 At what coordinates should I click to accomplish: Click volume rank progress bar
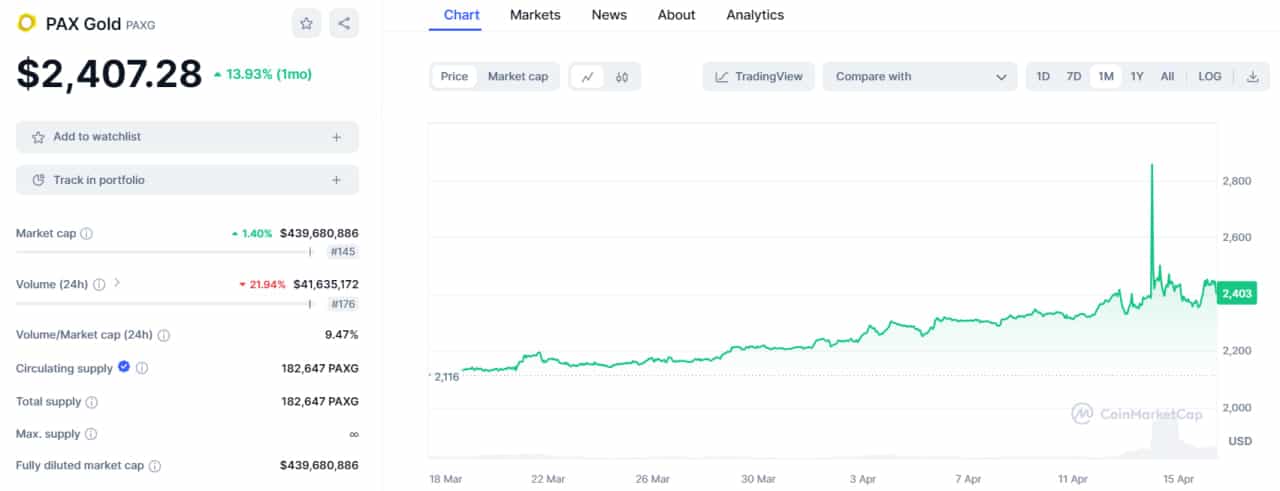[167, 304]
